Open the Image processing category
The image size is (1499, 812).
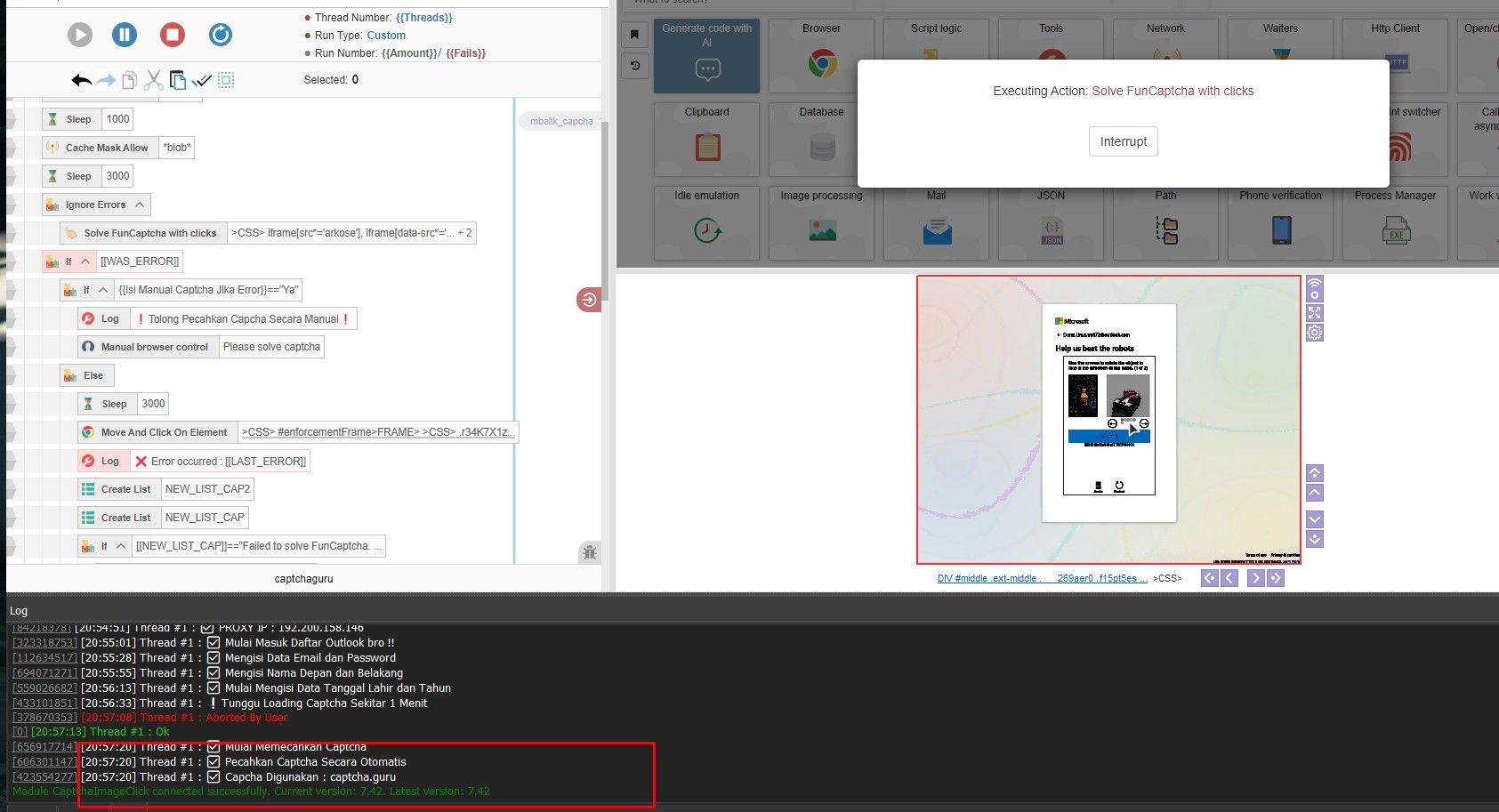820,221
